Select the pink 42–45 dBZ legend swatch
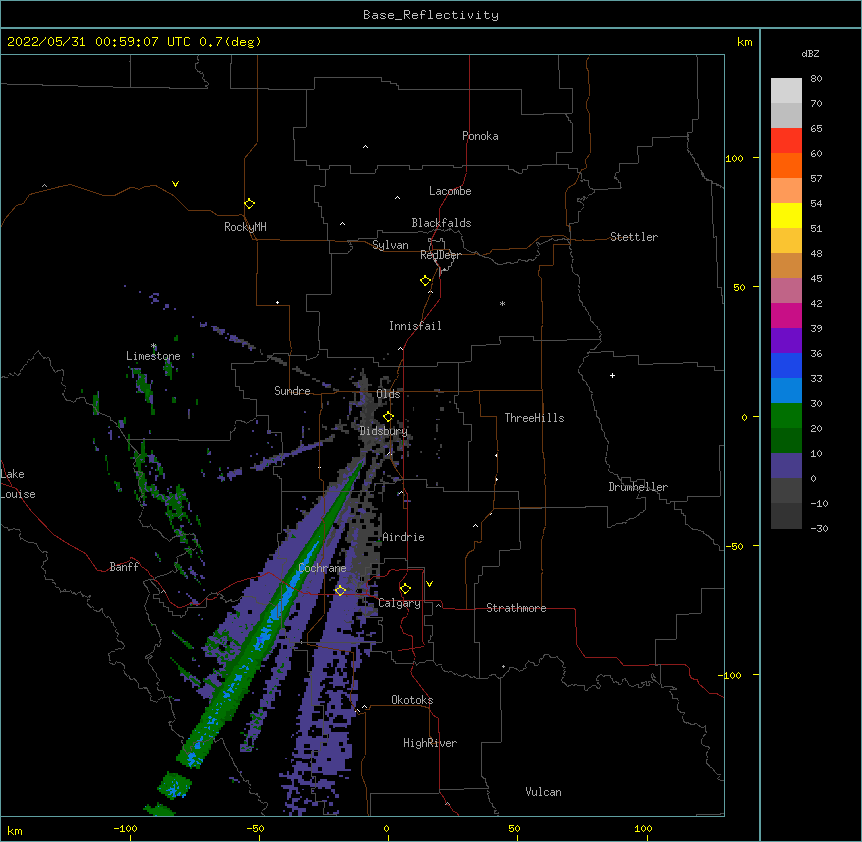The width and height of the screenshot is (862, 842). [x=786, y=291]
